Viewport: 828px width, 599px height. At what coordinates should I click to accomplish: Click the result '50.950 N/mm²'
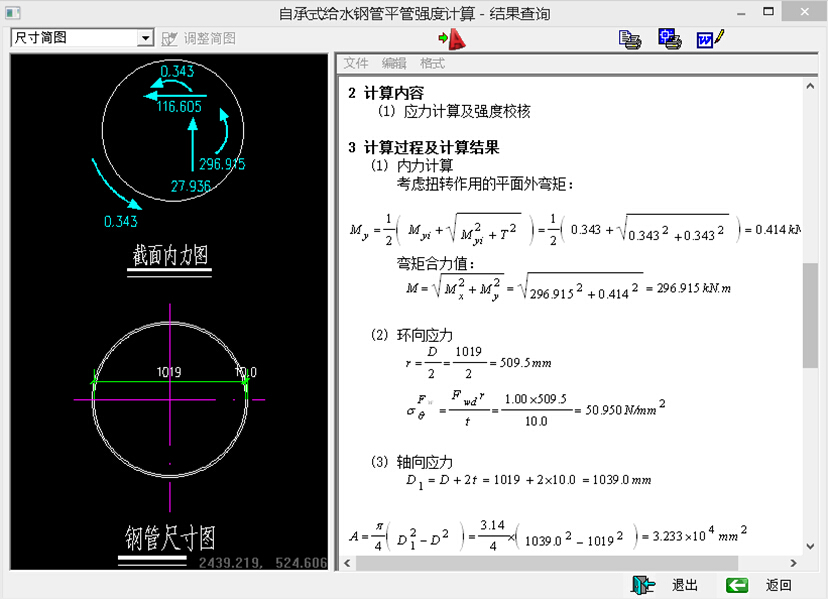coord(625,408)
